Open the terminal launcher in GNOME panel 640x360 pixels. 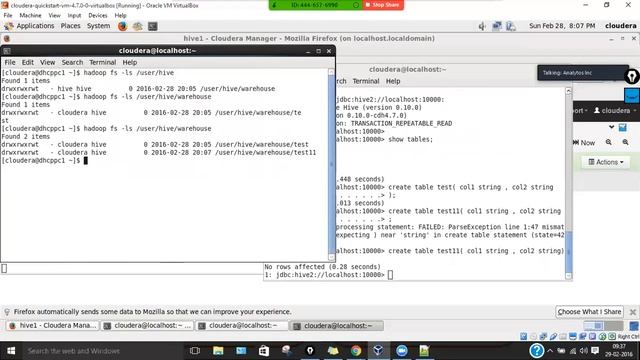pyautogui.click(x=153, y=26)
